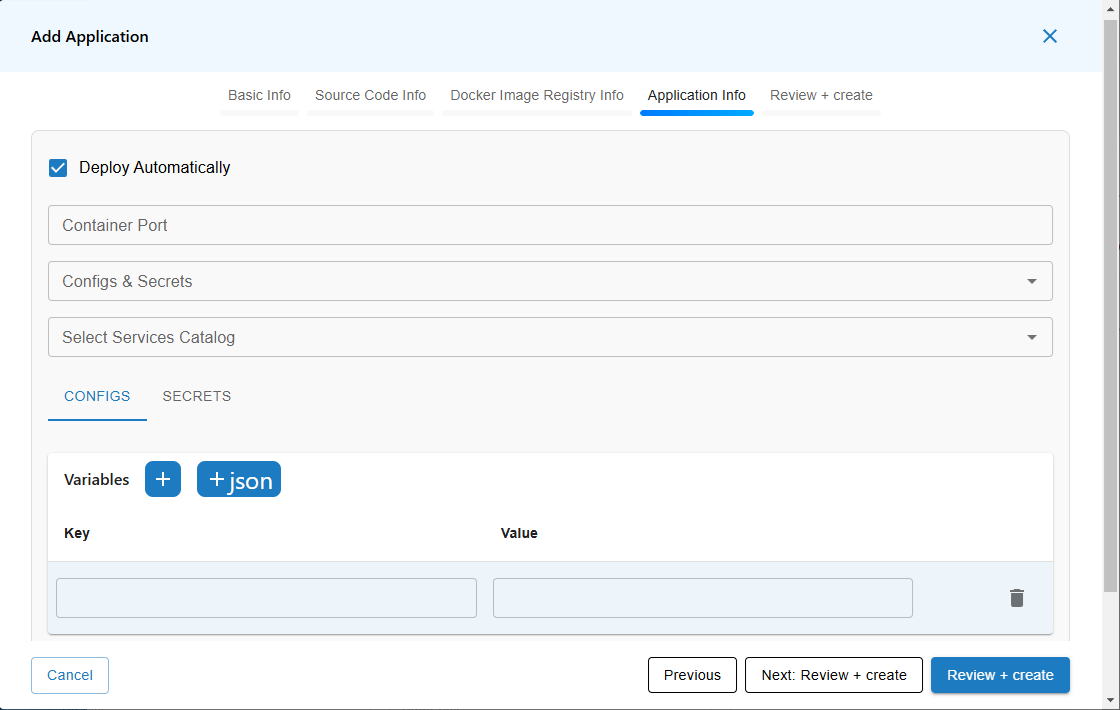Switch to the Basic Info tab

tap(259, 96)
